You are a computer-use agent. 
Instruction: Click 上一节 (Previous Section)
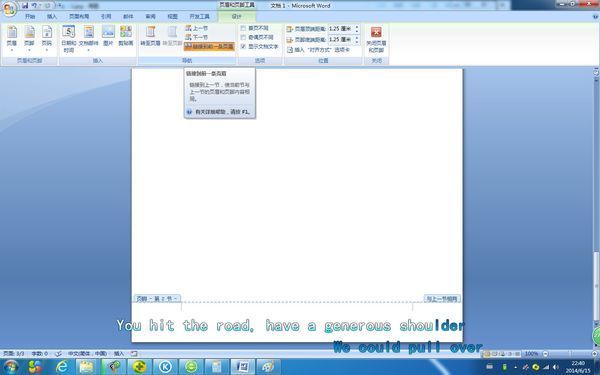[x=197, y=28]
